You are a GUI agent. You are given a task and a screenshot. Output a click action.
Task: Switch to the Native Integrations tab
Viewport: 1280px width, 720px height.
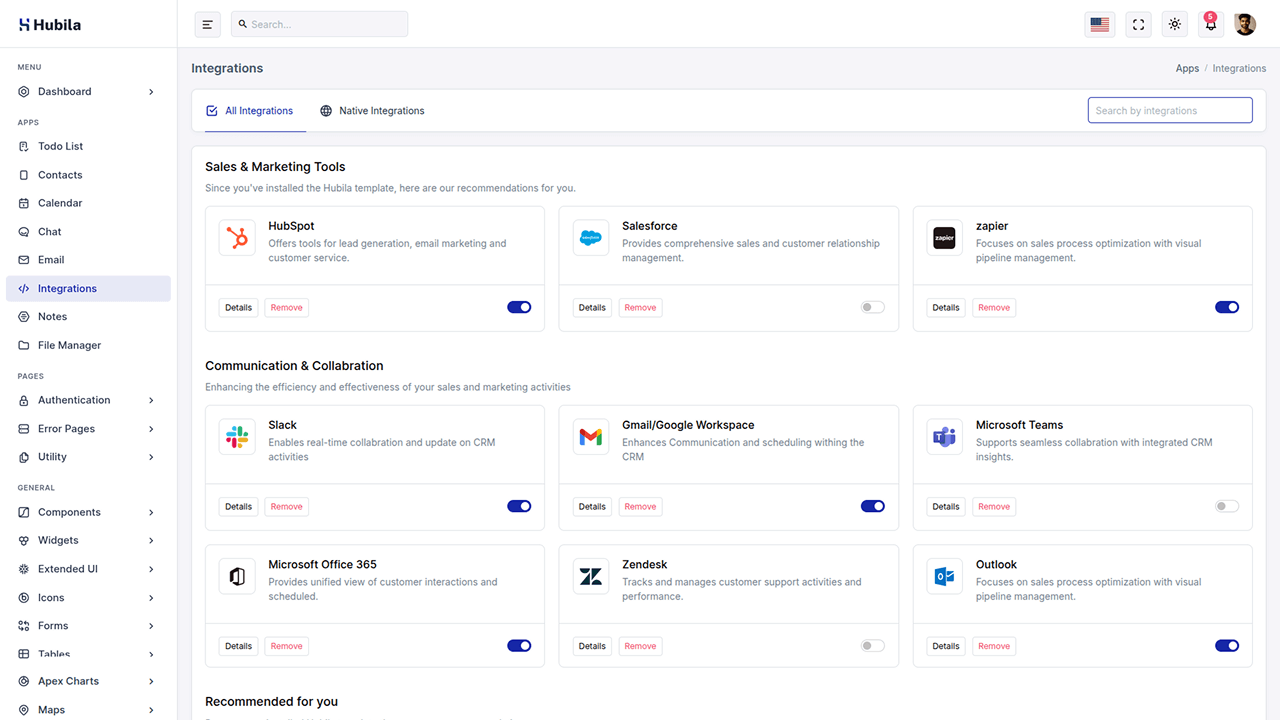coord(372,111)
